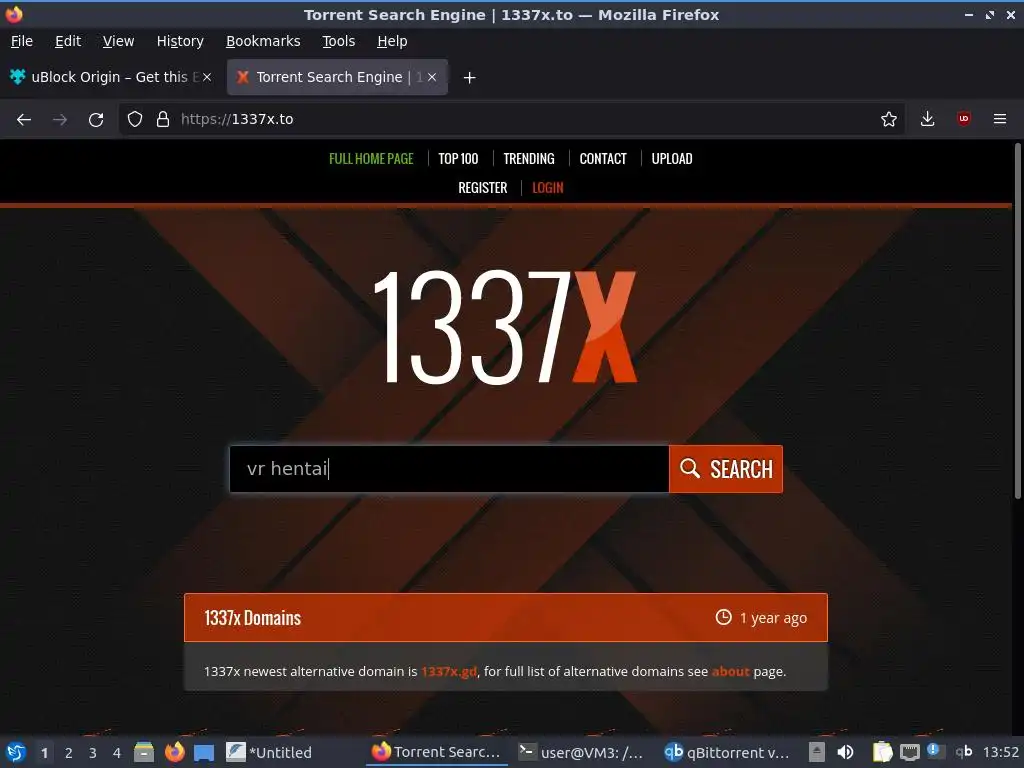Open the 1337x.gd alternative domain link
Image resolution: width=1024 pixels, height=768 pixels.
449,671
